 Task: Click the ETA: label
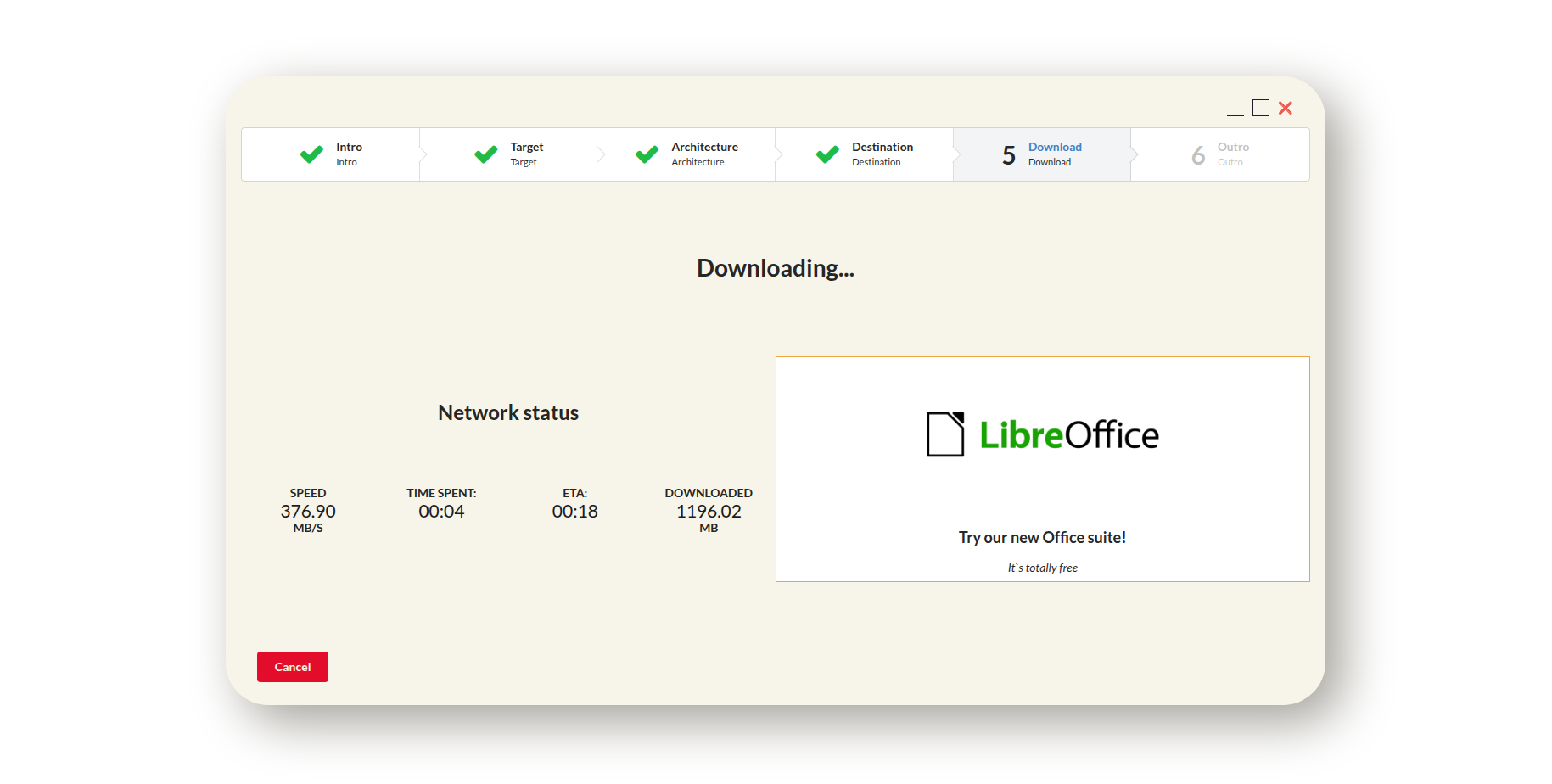coord(574,493)
